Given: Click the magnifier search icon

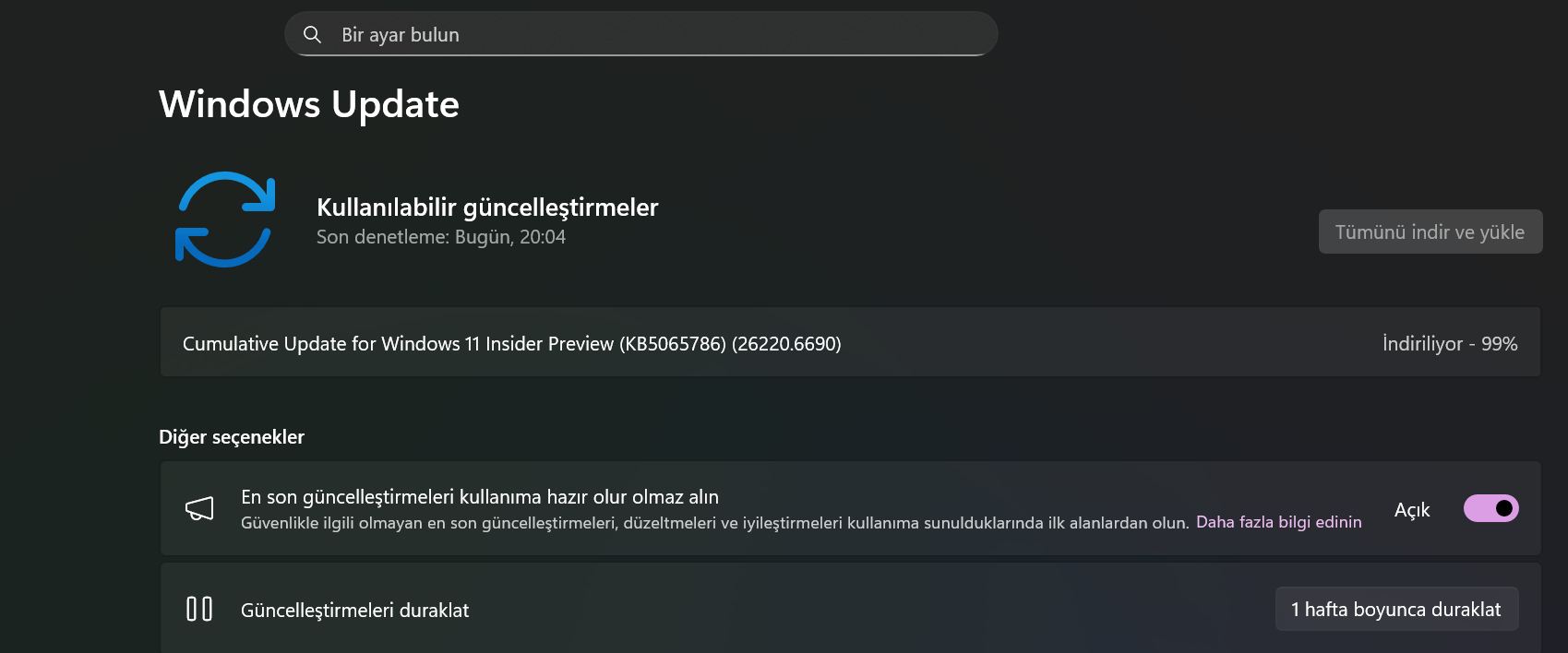Looking at the screenshot, I should pyautogui.click(x=313, y=35).
